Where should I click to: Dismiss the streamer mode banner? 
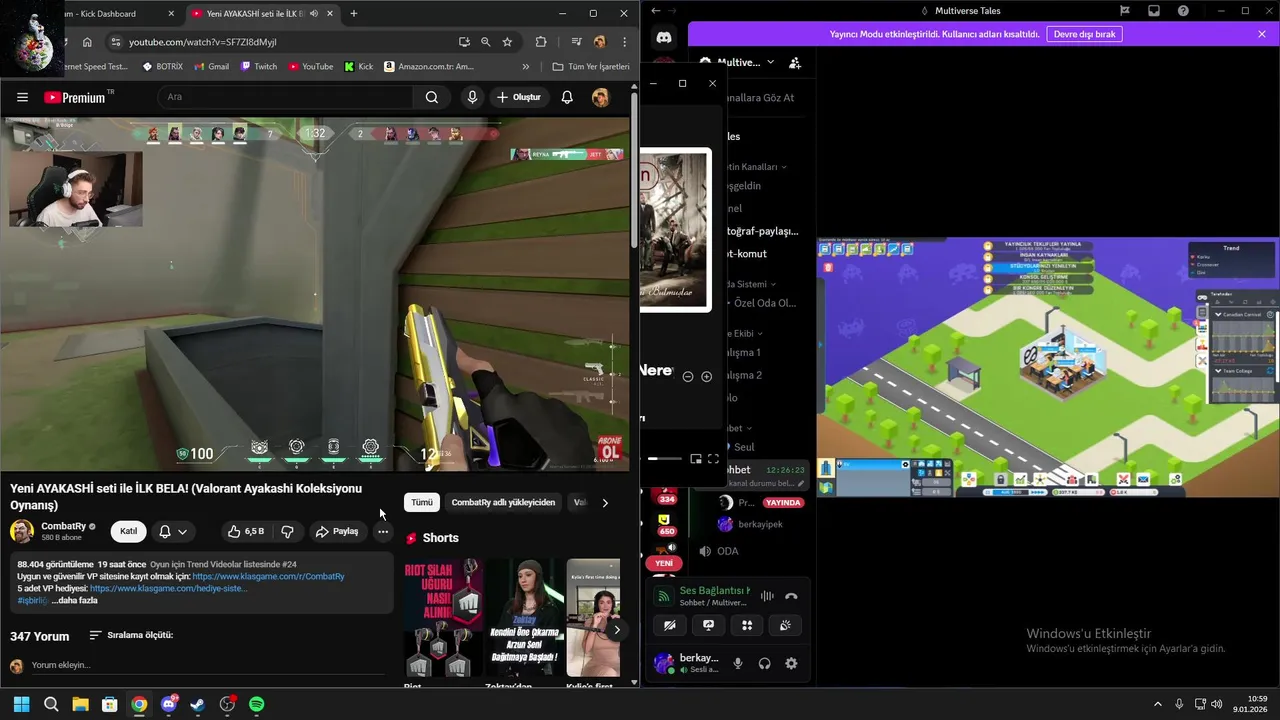point(1262,34)
